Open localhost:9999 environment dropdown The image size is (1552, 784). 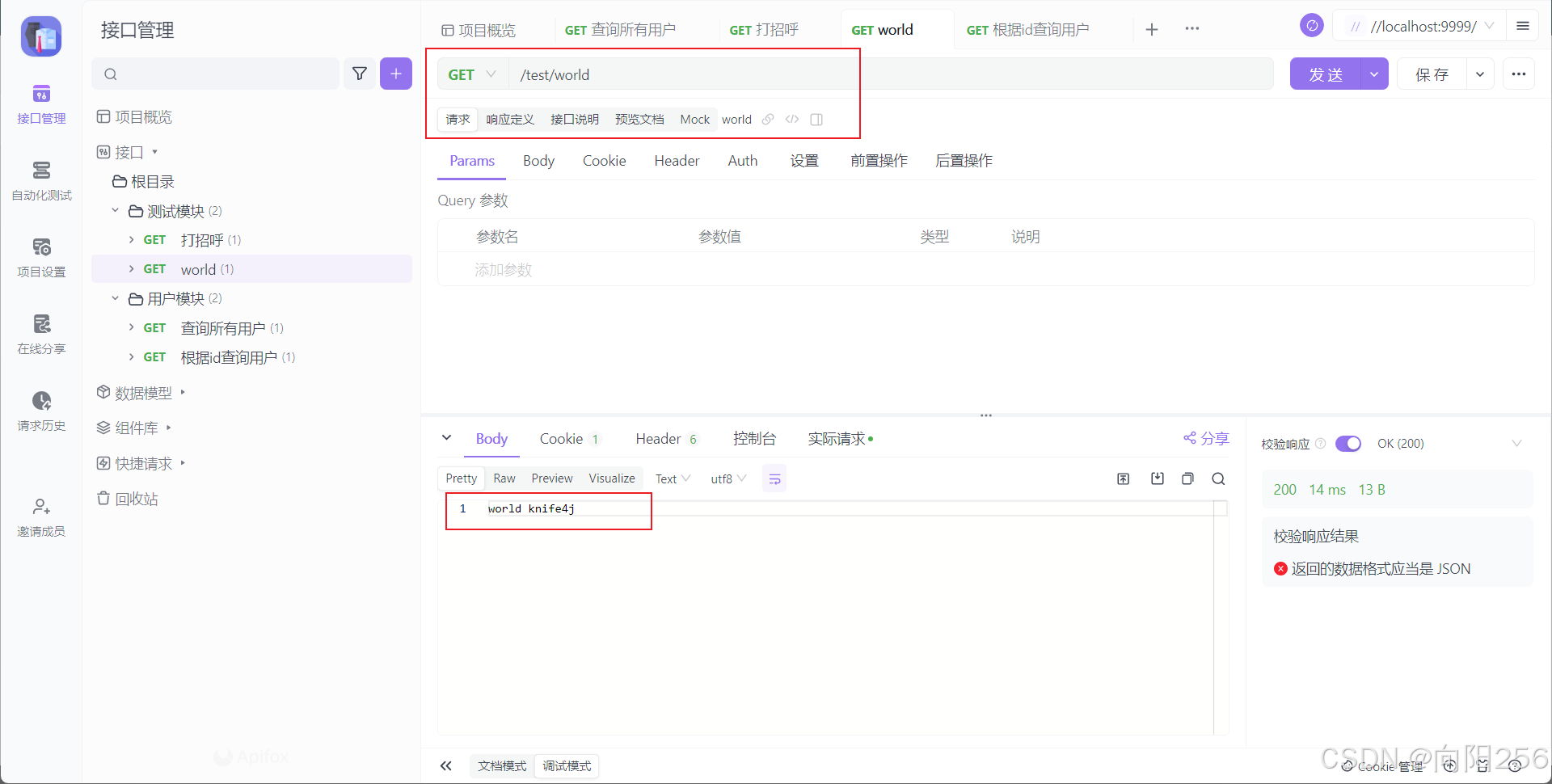[x=1419, y=27]
